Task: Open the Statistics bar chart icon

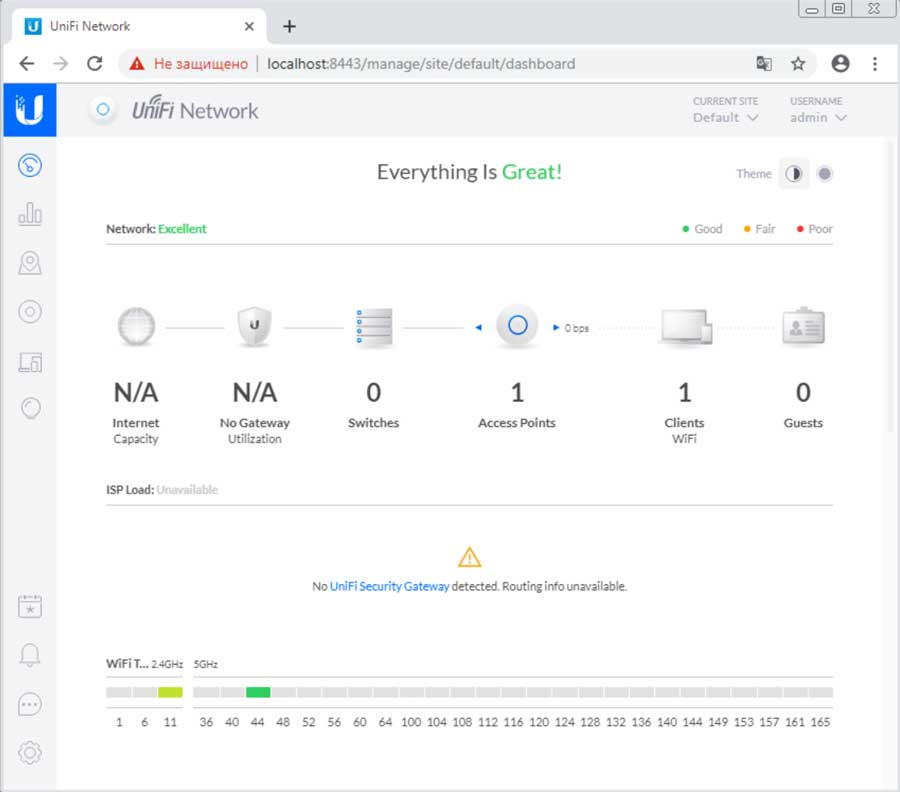Action: click(30, 214)
